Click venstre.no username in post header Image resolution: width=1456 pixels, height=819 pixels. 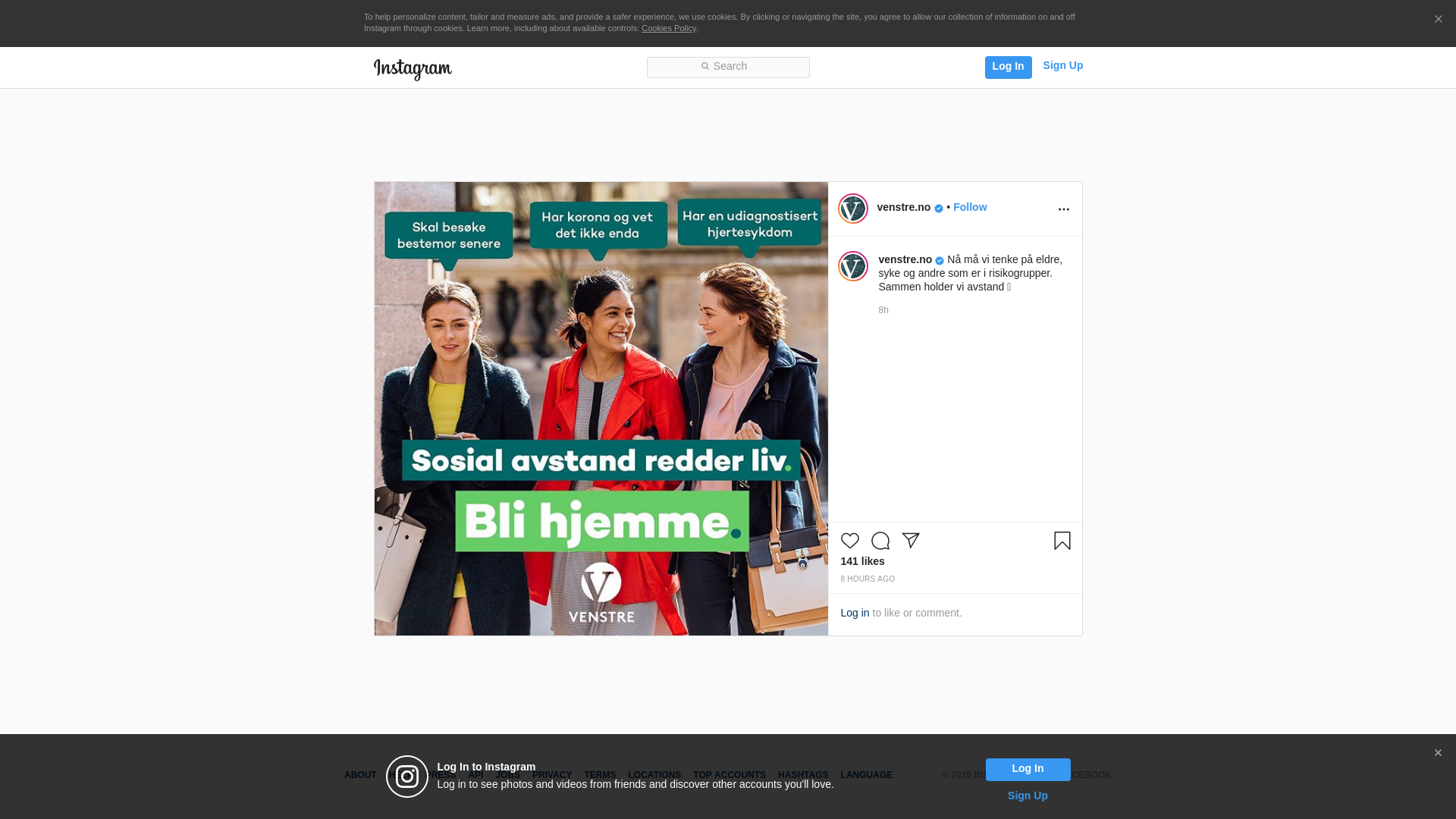pyautogui.click(x=903, y=208)
